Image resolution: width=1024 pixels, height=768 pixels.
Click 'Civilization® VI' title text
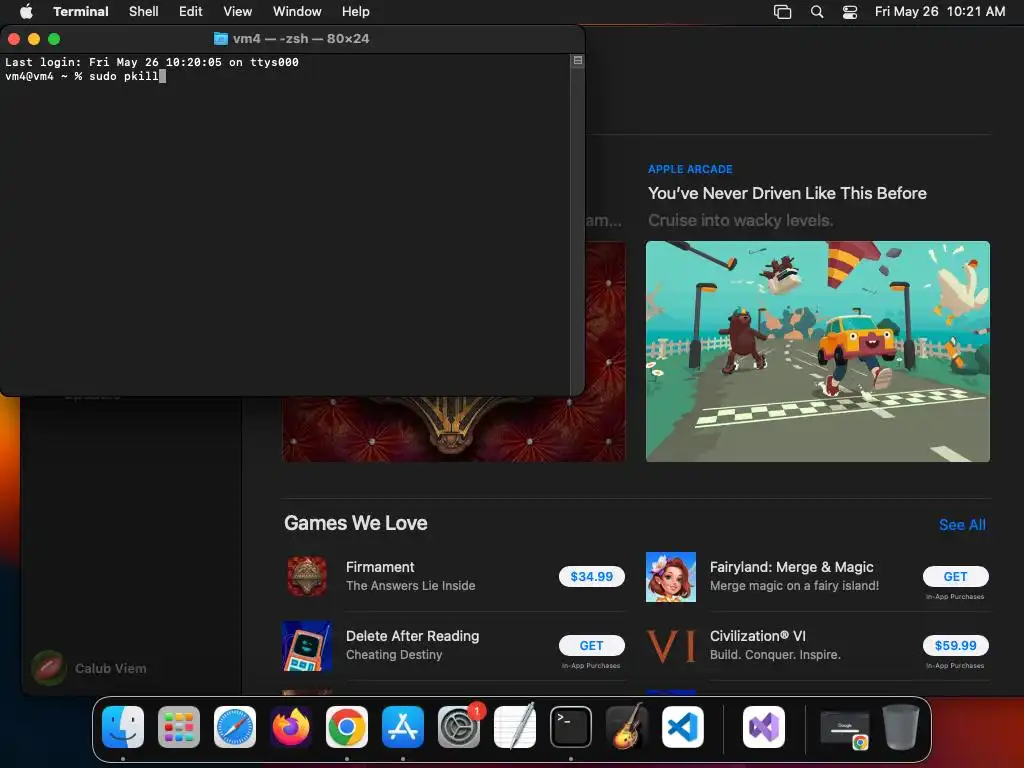coord(758,636)
